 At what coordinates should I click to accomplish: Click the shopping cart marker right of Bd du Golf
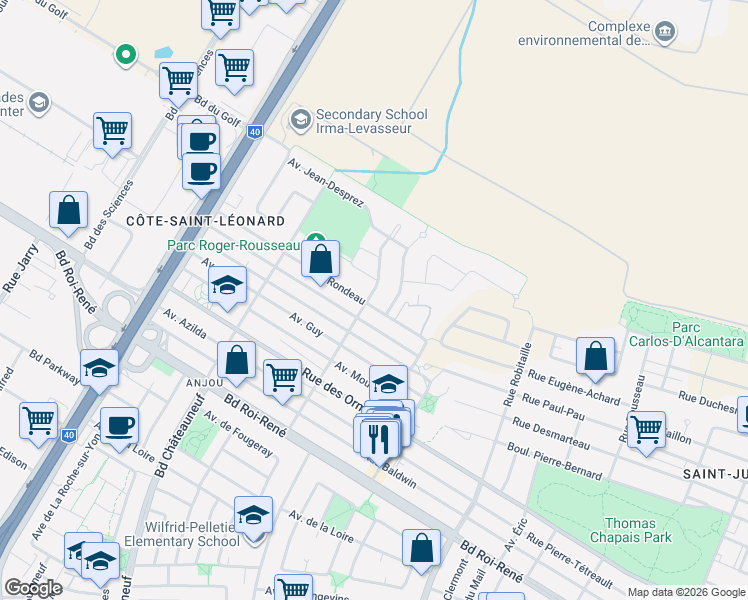point(235,69)
